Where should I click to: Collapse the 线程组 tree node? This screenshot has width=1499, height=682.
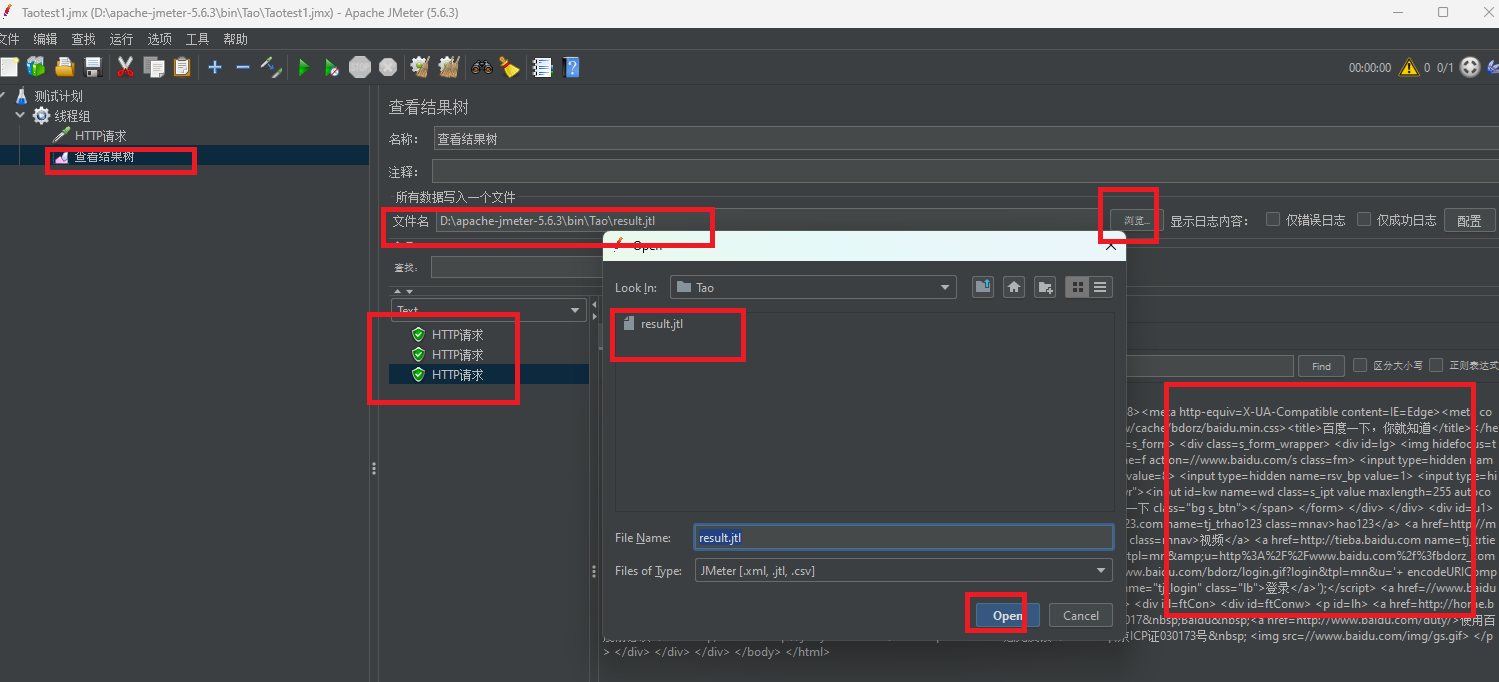click(x=21, y=116)
